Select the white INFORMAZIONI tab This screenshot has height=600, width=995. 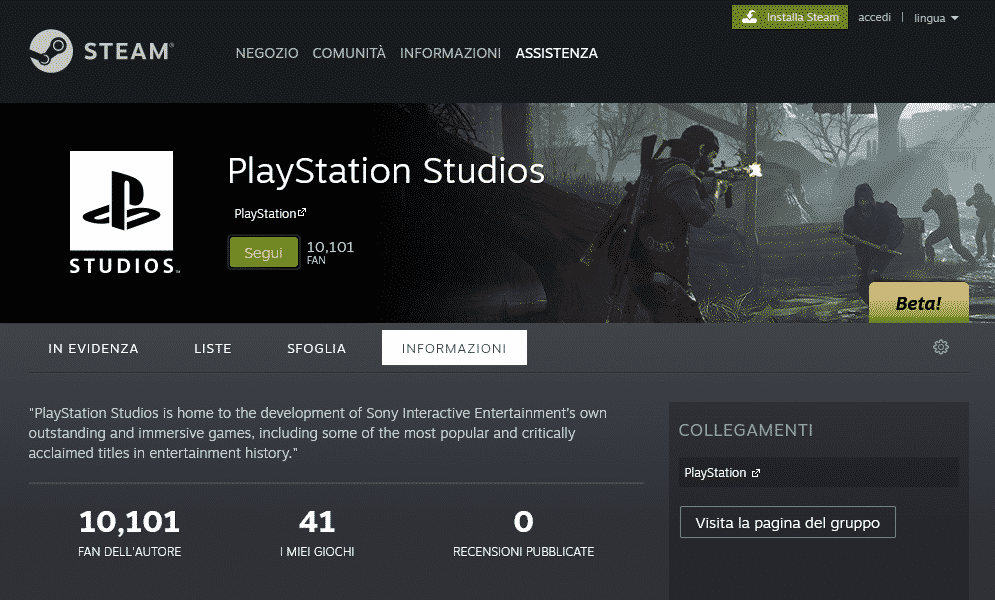(x=454, y=349)
